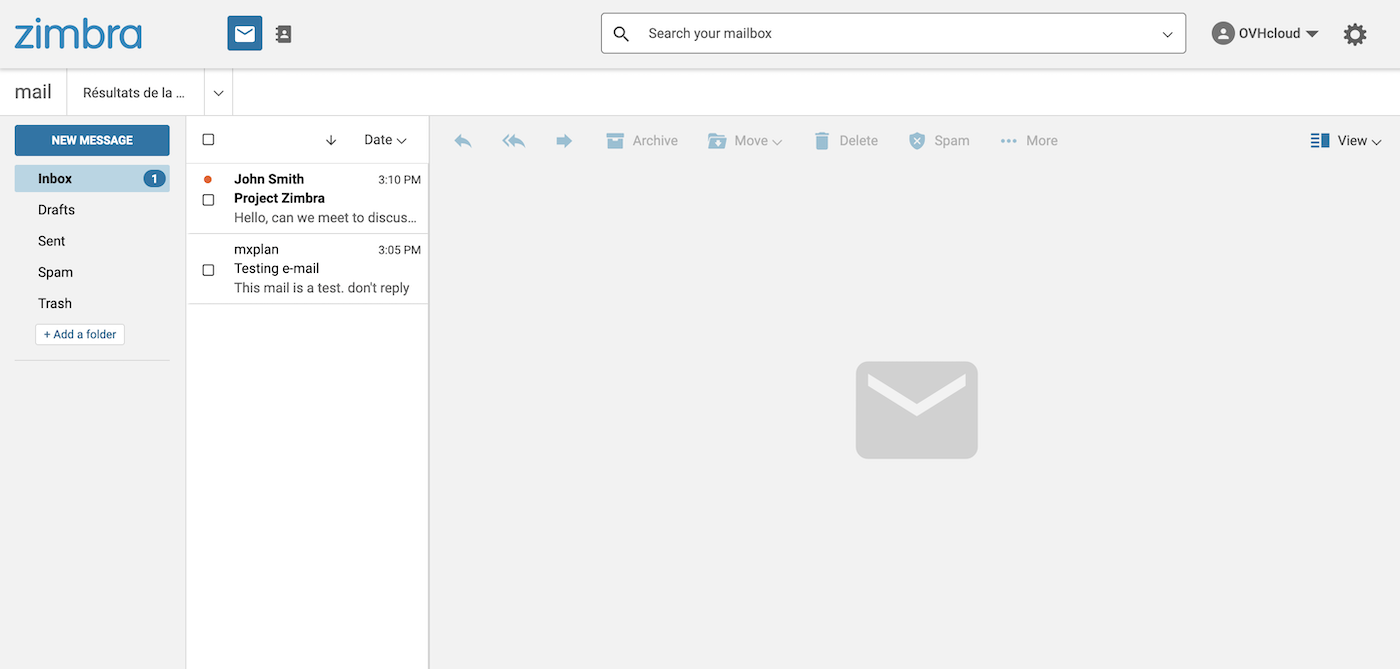
Task: Click Add a folder
Action: pos(80,334)
